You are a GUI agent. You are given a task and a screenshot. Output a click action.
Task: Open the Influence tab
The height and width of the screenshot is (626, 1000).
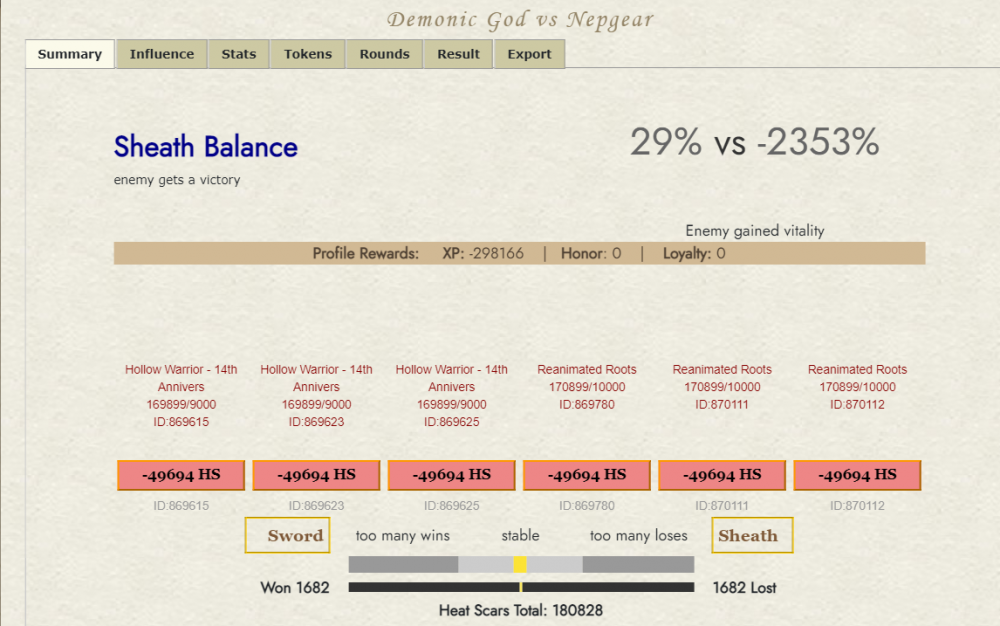click(x=162, y=54)
